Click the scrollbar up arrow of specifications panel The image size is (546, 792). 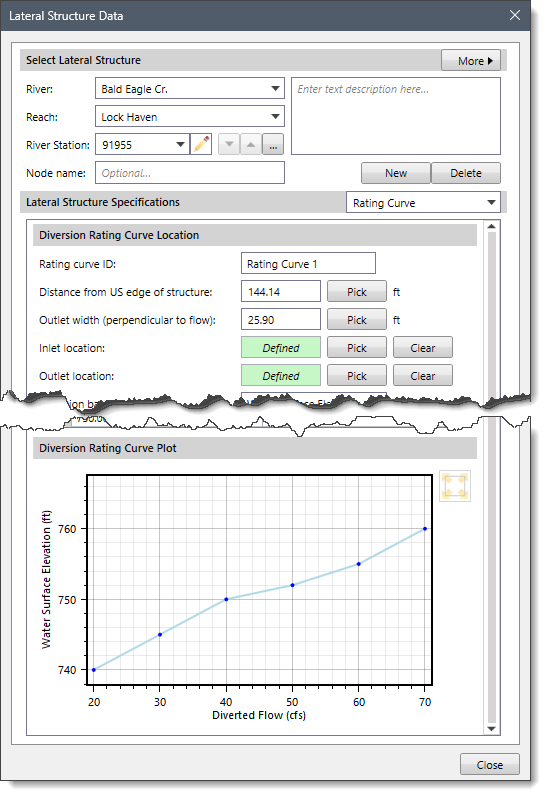(491, 227)
